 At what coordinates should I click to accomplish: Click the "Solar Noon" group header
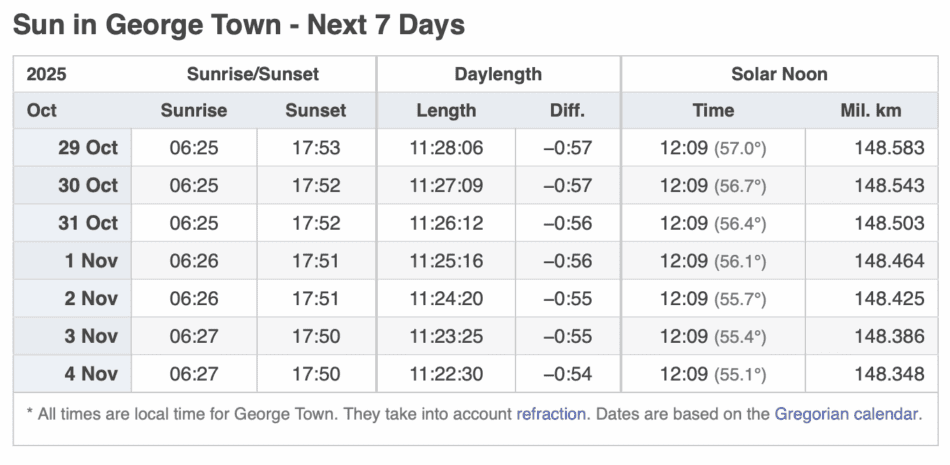(x=779, y=74)
